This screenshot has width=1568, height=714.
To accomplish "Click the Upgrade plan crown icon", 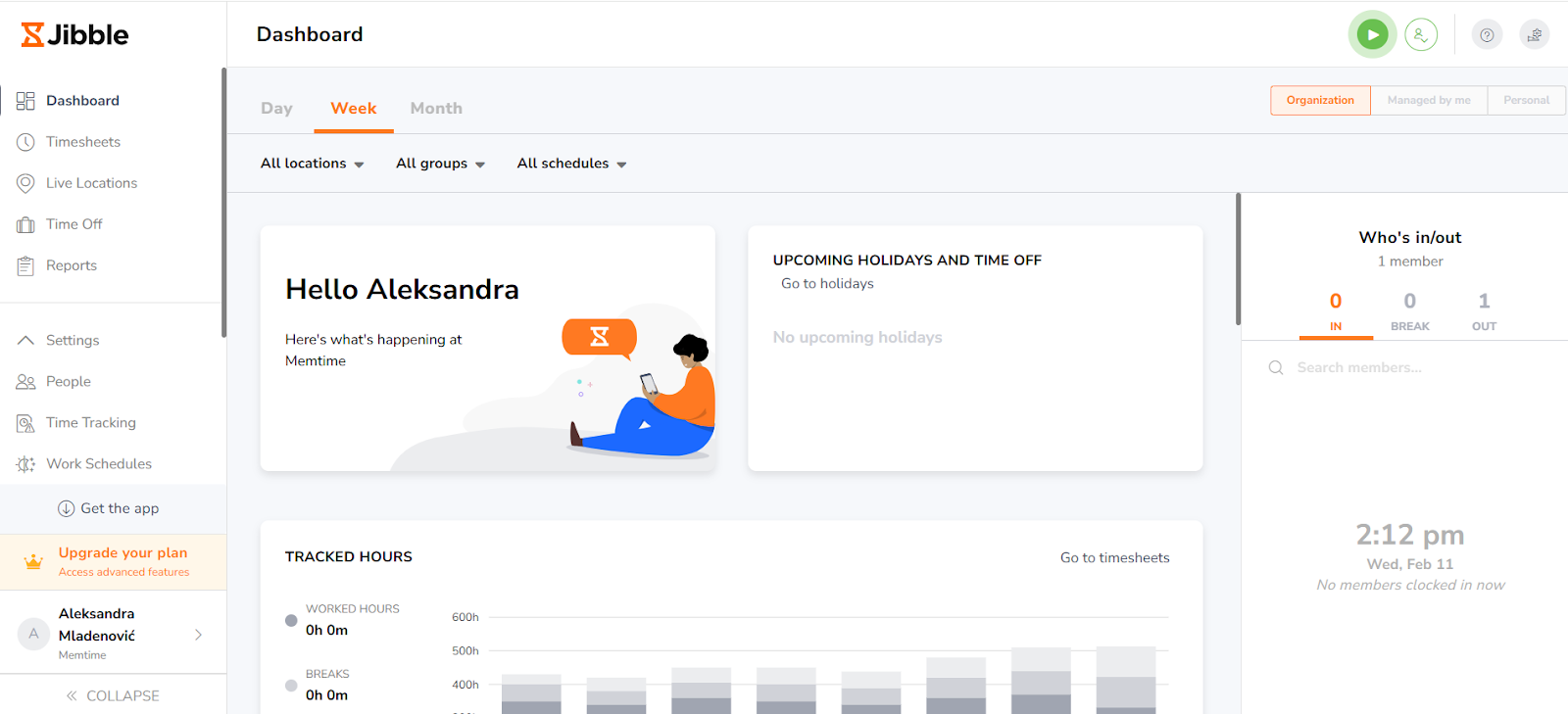I will click(33, 562).
